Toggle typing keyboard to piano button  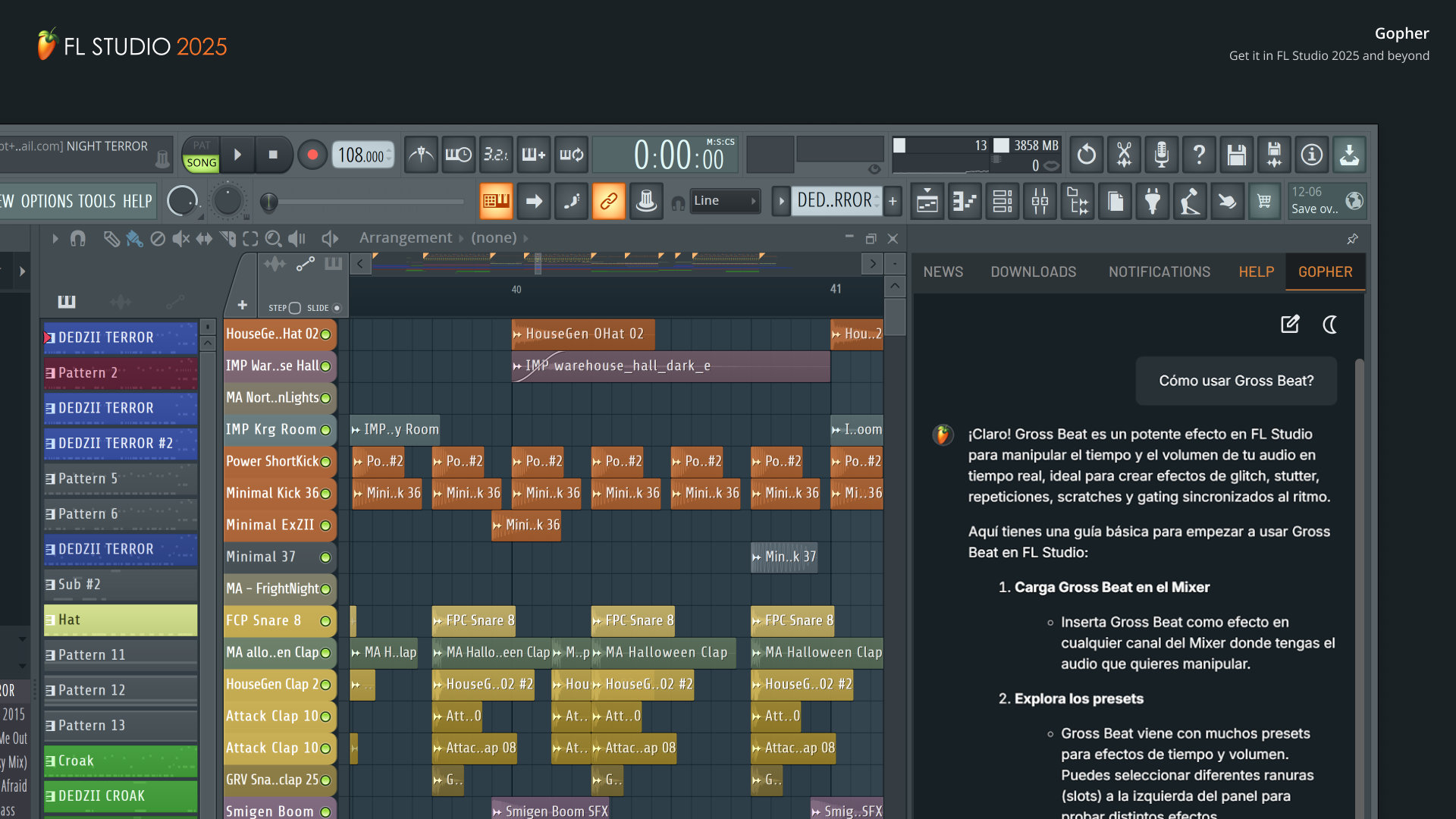pos(496,201)
